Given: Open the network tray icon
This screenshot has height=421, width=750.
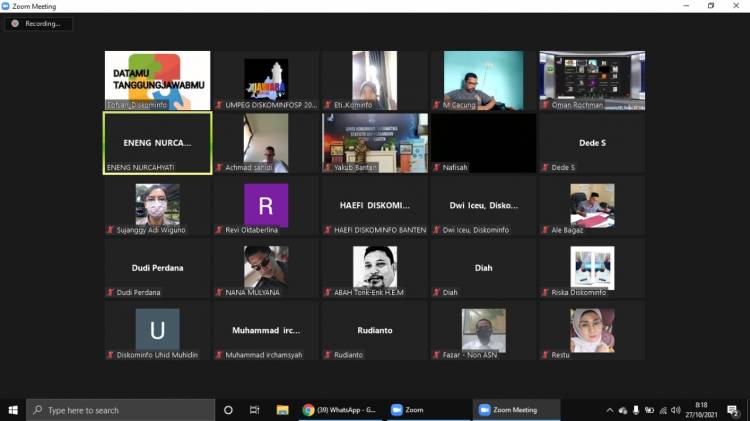Looking at the screenshot, I should [663, 410].
